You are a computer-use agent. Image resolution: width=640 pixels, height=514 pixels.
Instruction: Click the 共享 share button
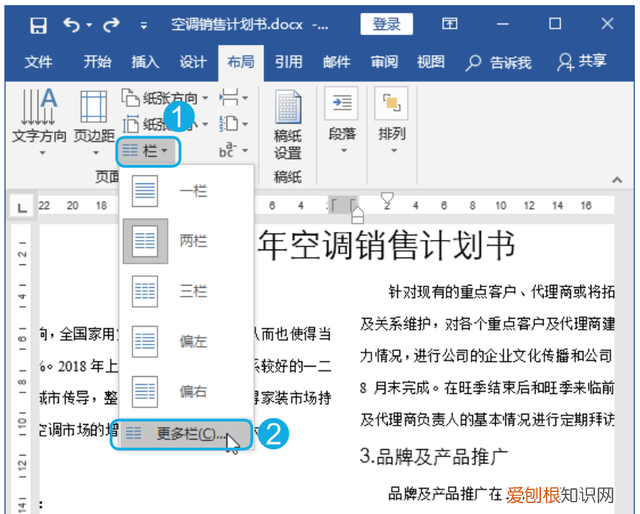(x=582, y=62)
